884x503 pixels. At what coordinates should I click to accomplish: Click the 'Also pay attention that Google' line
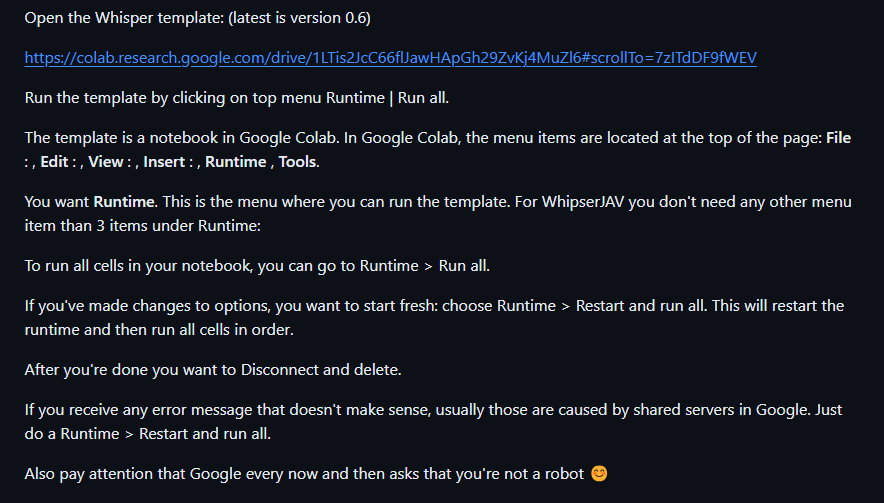[300, 473]
